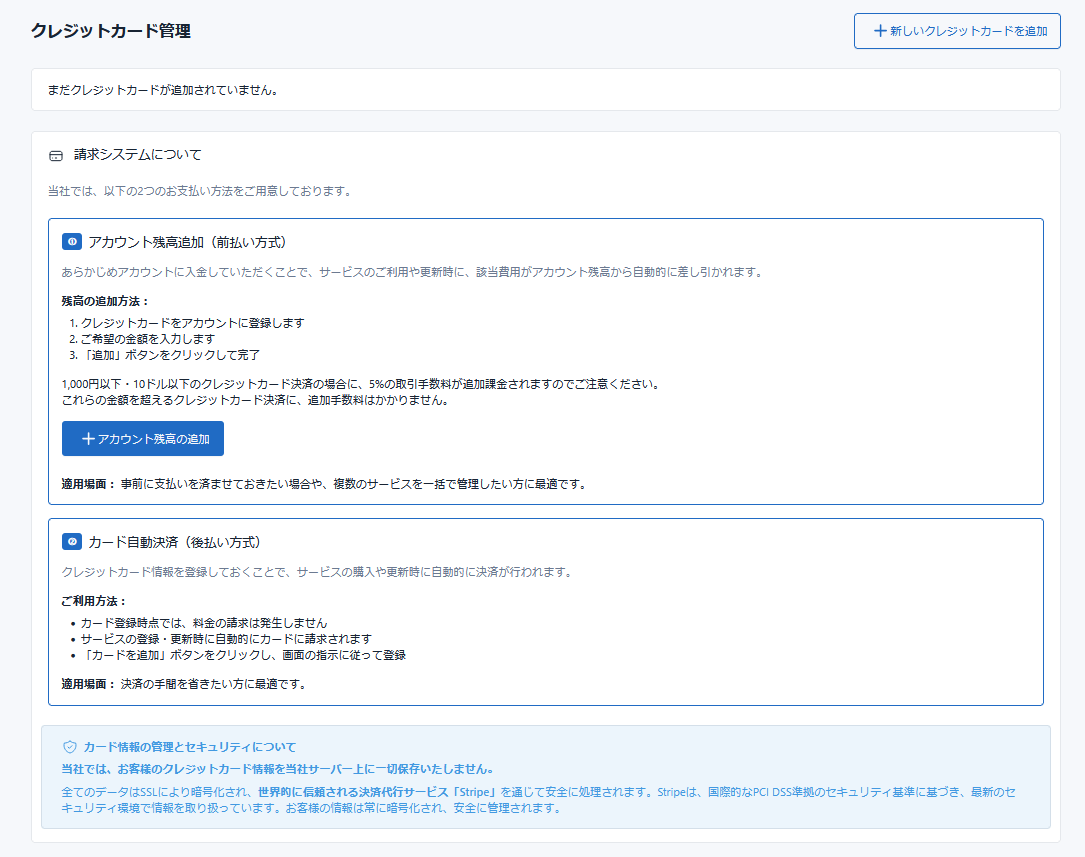Click the ご利用方法 label

94,601
